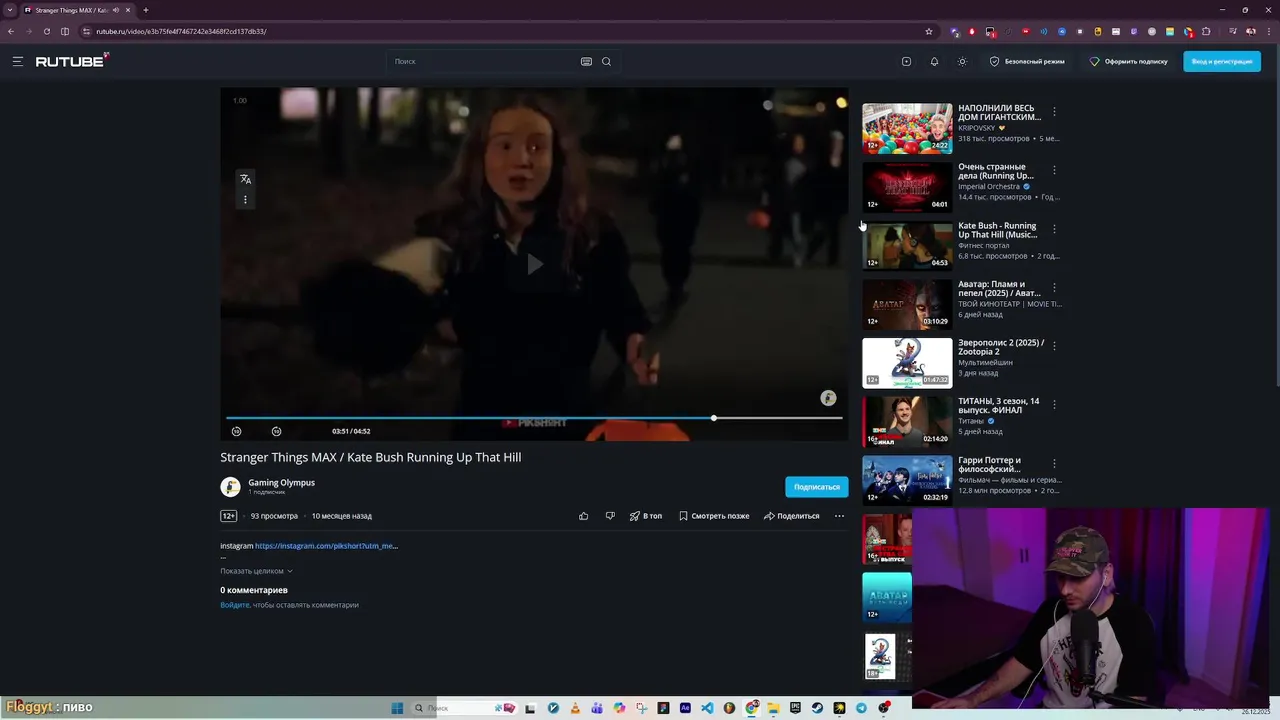Open the browser tab search dropdown
This screenshot has height=720, width=1280.
(x=9, y=10)
